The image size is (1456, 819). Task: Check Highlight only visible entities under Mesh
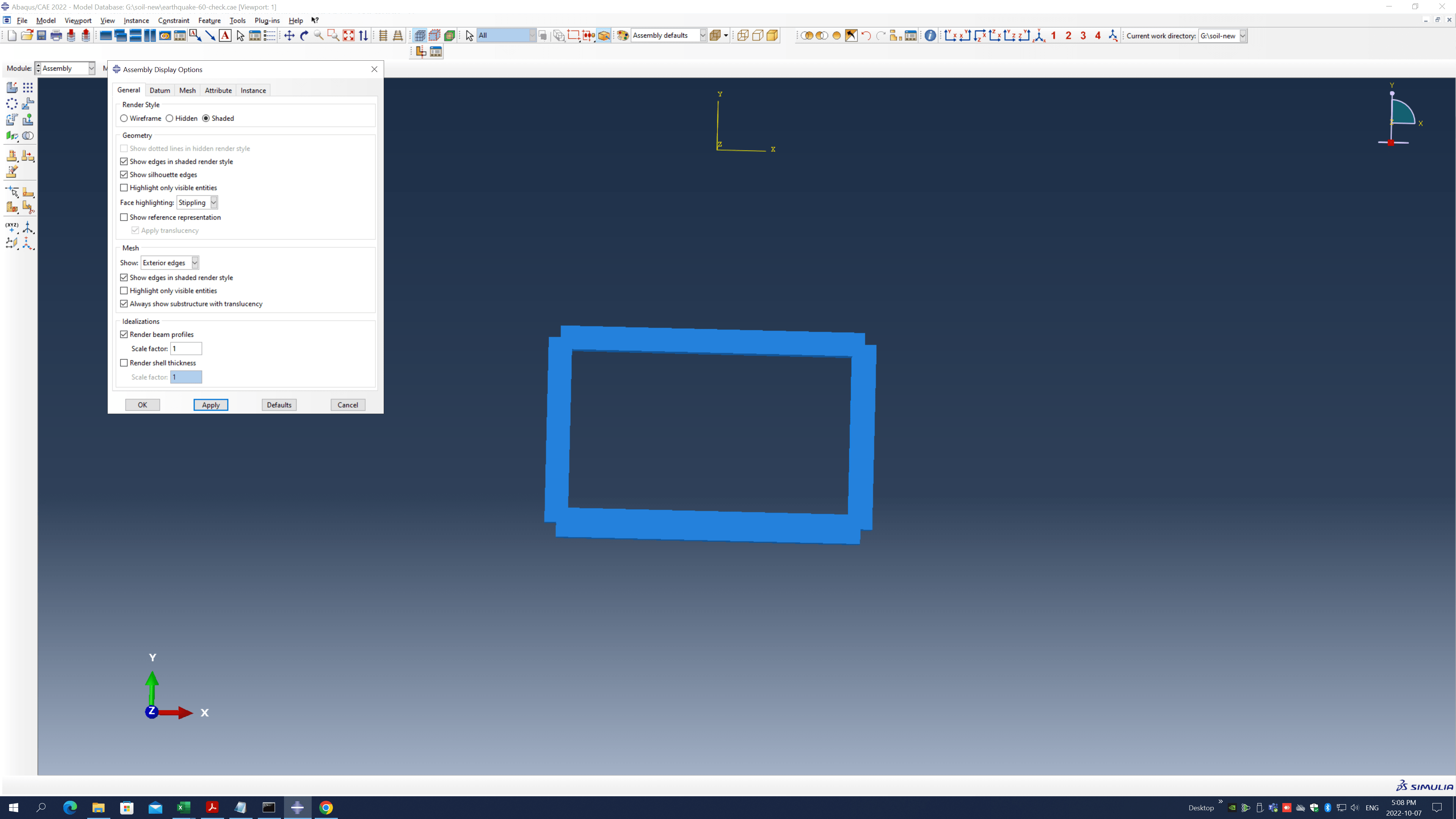coord(124,290)
